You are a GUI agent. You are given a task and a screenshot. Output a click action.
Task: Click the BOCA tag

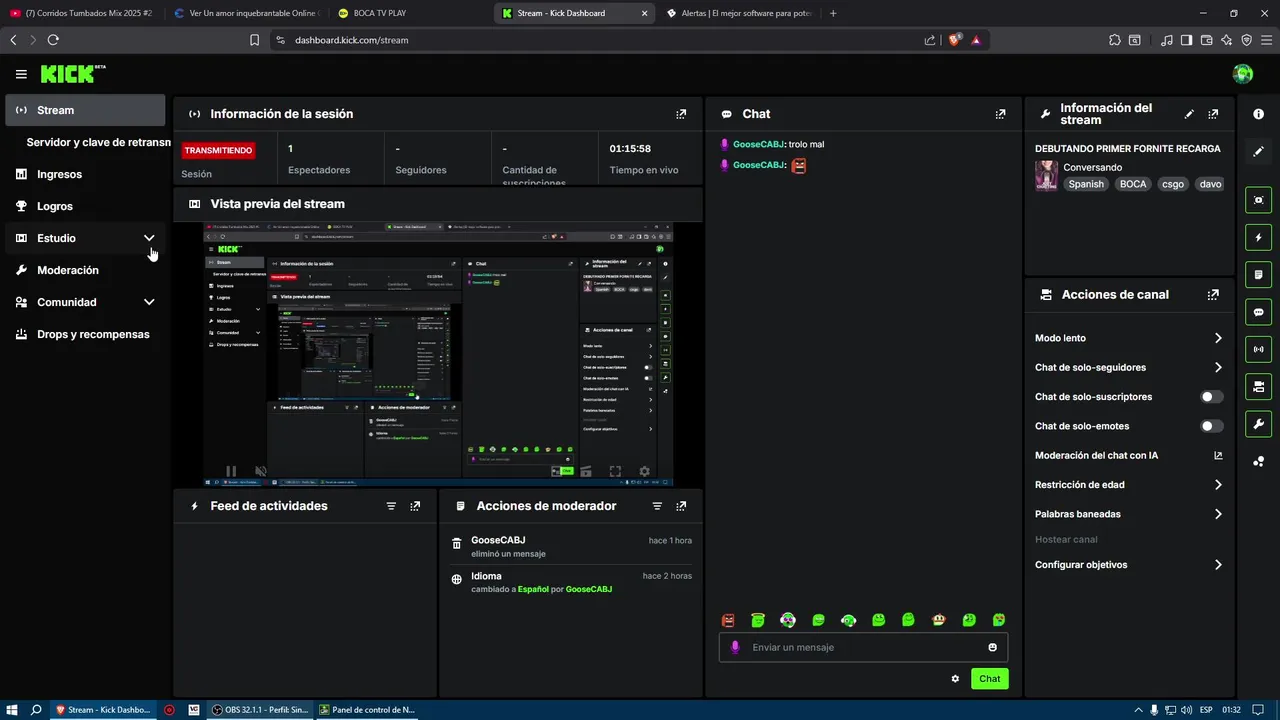point(1133,184)
